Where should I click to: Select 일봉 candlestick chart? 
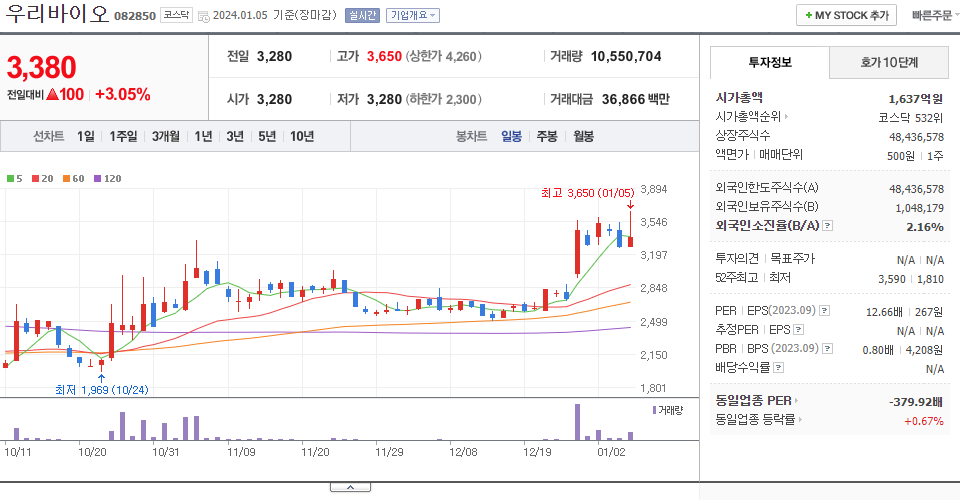511,136
